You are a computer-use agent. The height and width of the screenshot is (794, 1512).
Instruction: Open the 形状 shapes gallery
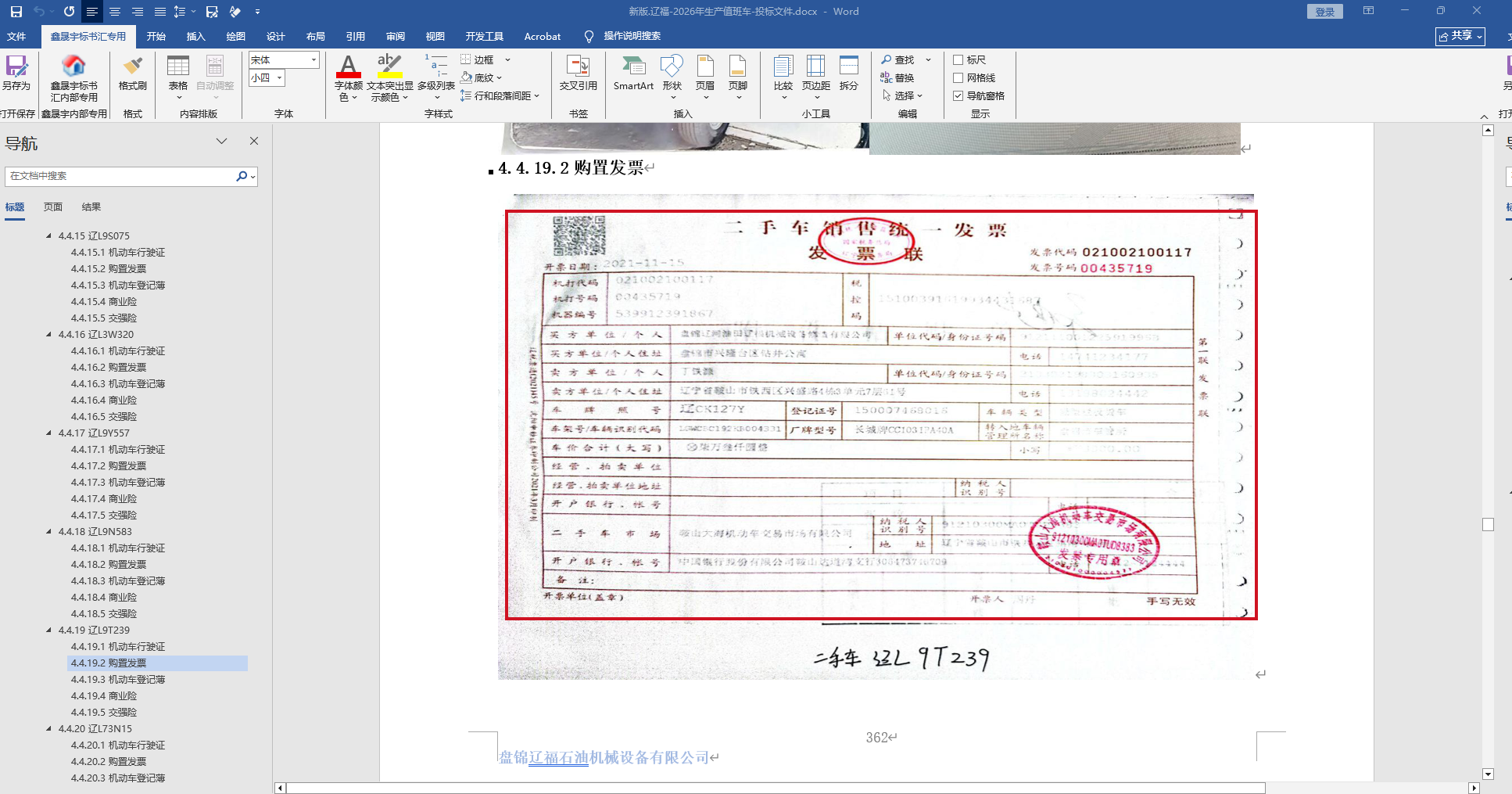point(672,77)
